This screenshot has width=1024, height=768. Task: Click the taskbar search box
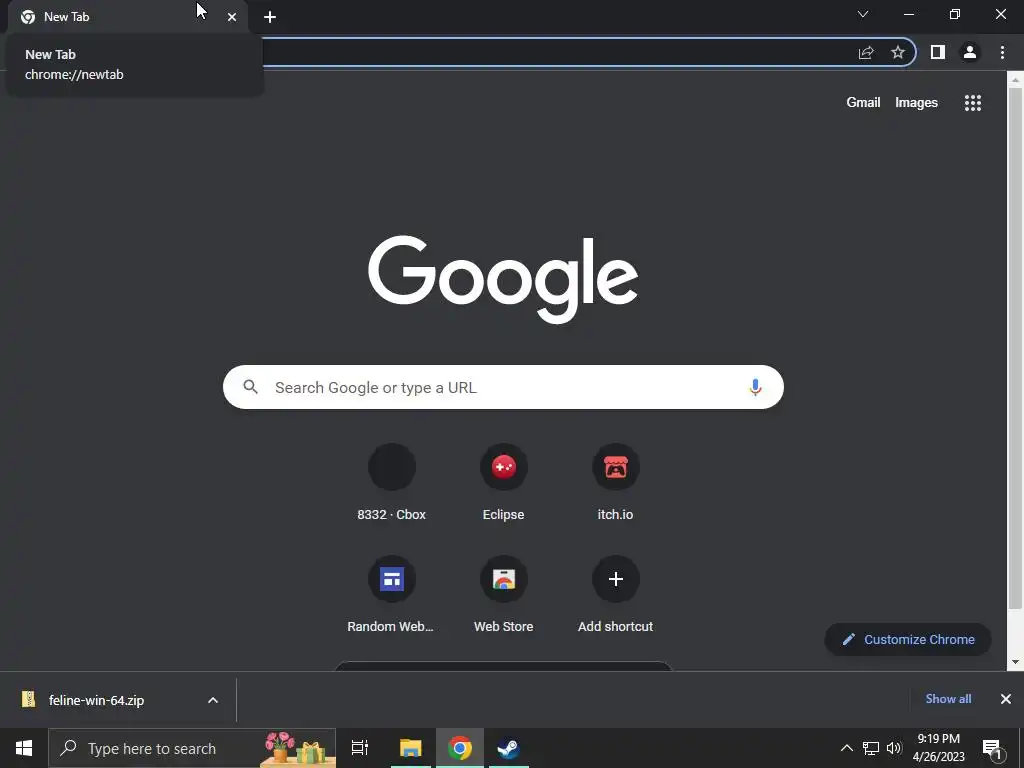pyautogui.click(x=192, y=748)
